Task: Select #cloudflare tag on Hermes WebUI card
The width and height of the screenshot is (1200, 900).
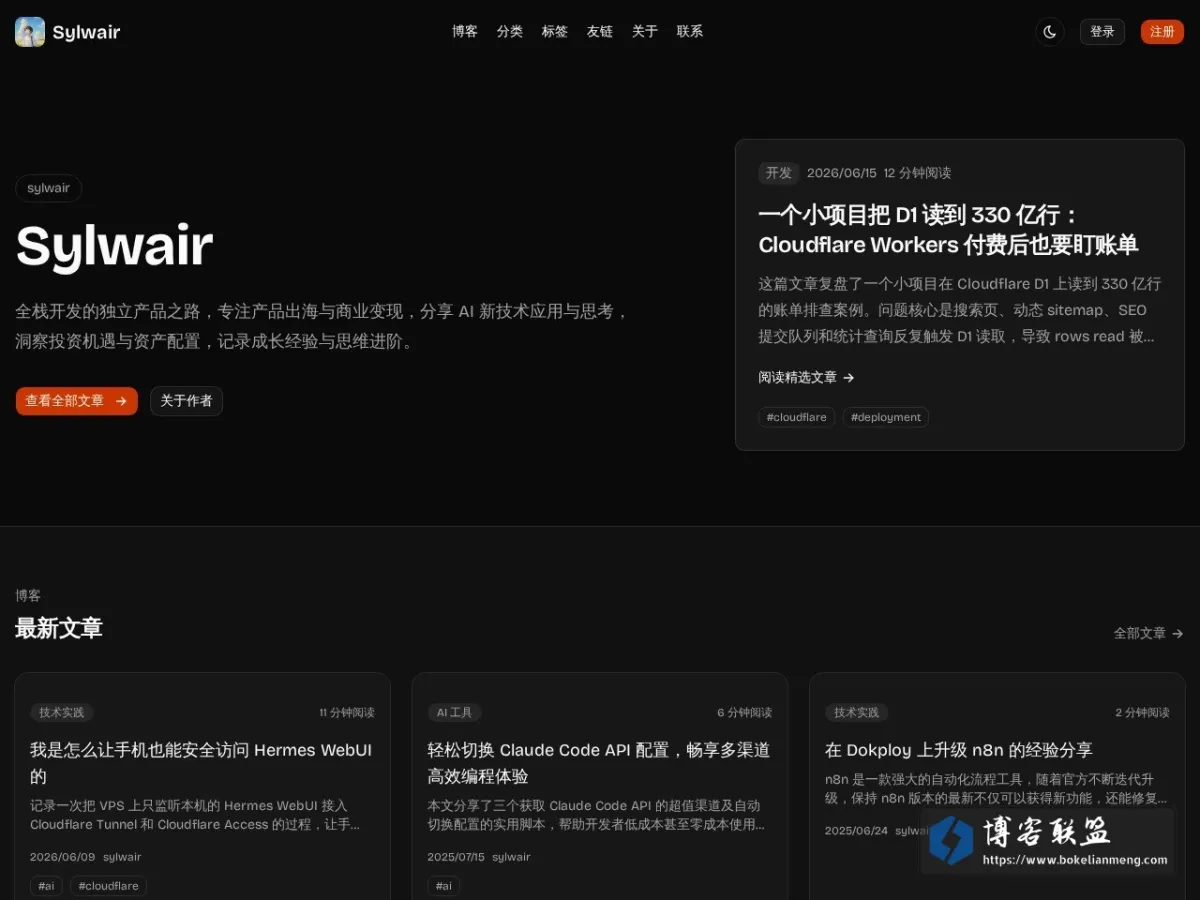Action: click(x=109, y=886)
